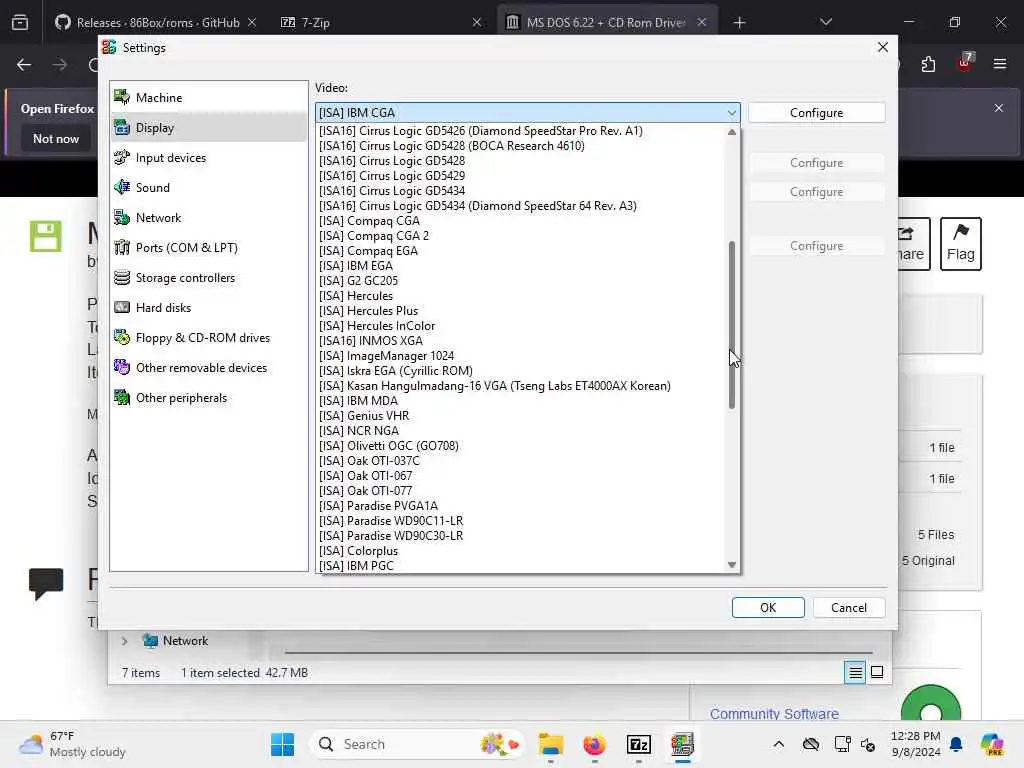
Task: Choose [ISA] NCR NGA option
Action: point(520,431)
